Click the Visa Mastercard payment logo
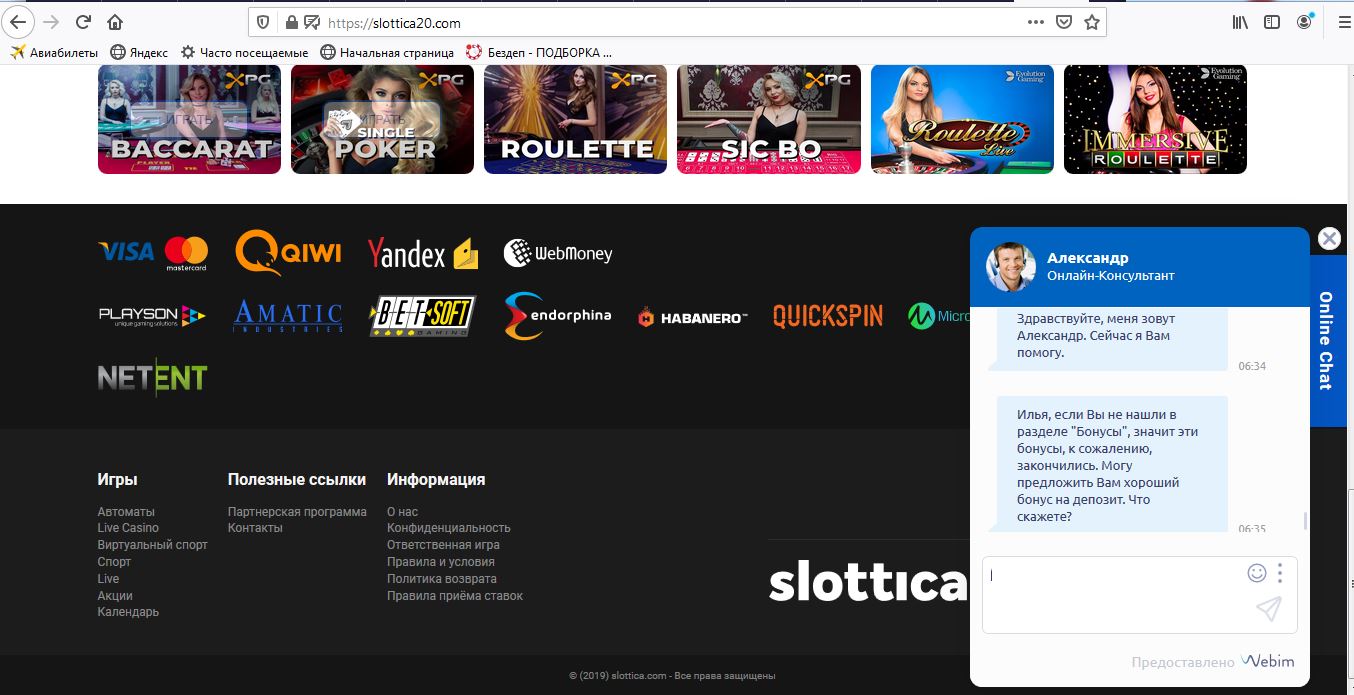This screenshot has width=1354, height=695. [153, 253]
